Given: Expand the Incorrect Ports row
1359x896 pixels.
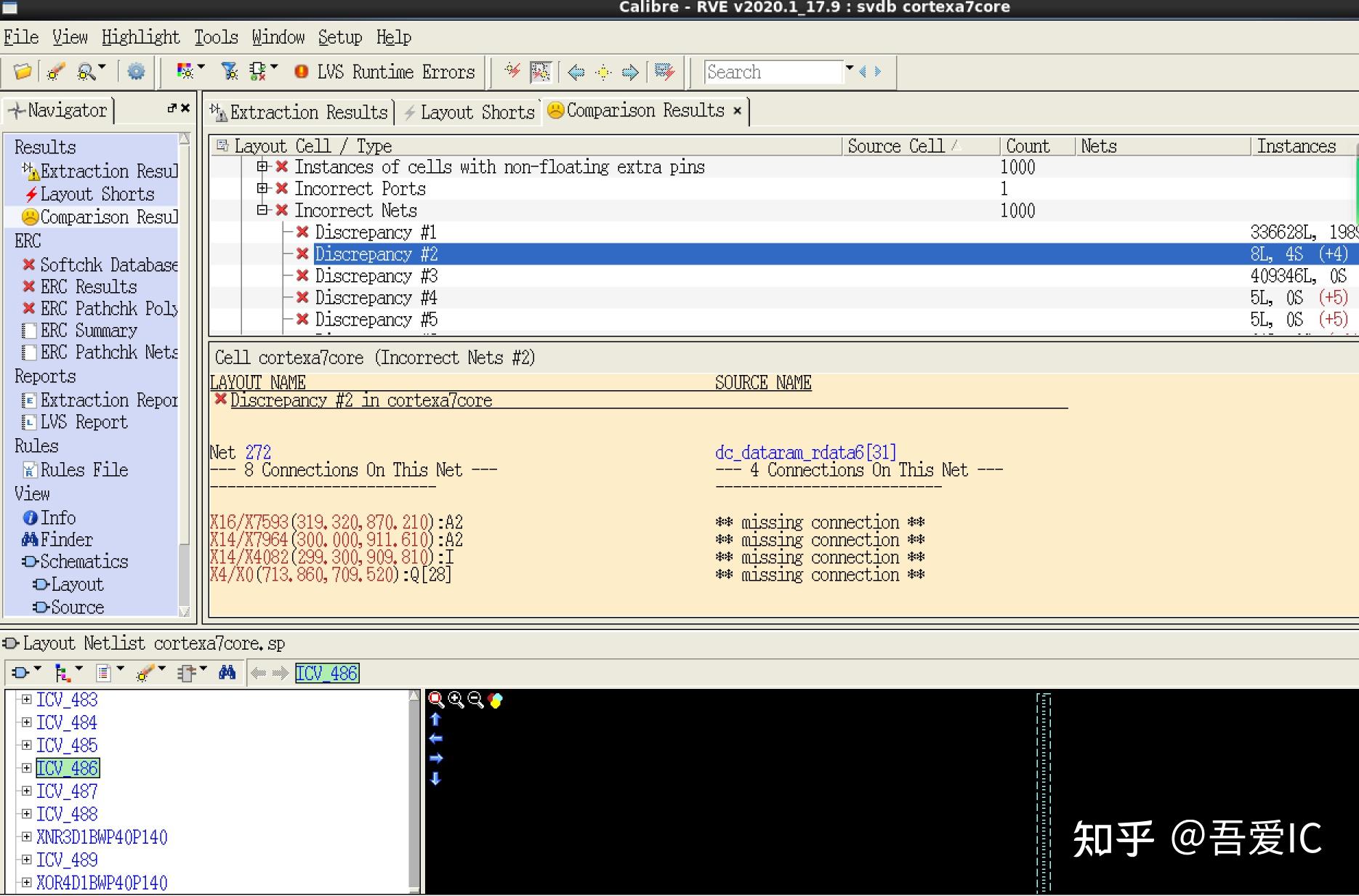Looking at the screenshot, I should coord(262,188).
